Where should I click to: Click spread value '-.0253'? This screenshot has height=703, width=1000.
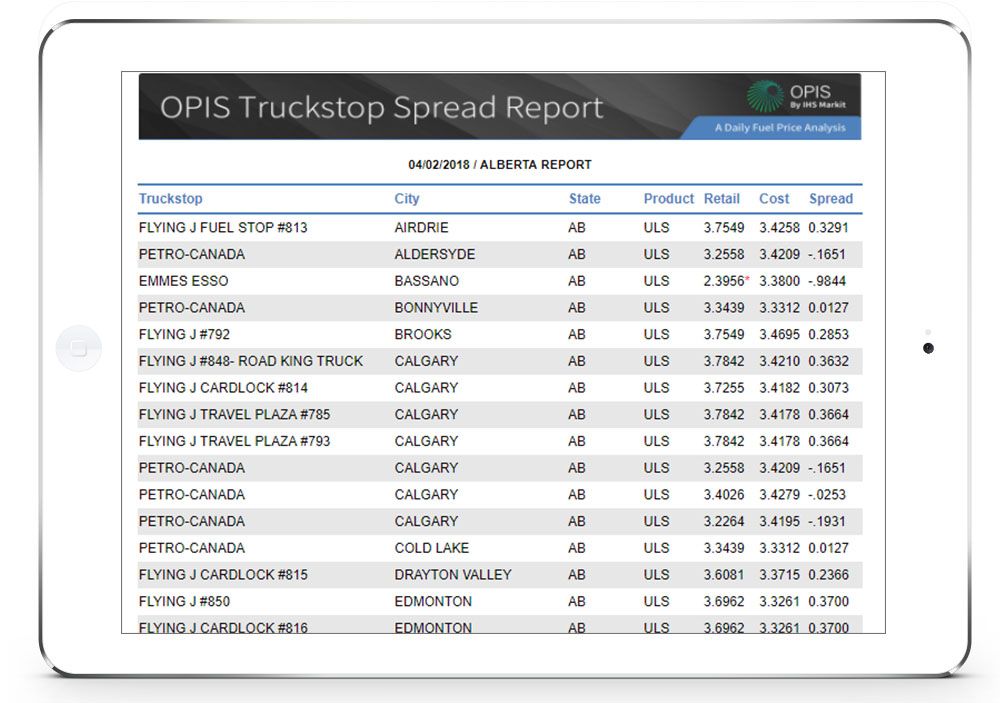click(827, 494)
